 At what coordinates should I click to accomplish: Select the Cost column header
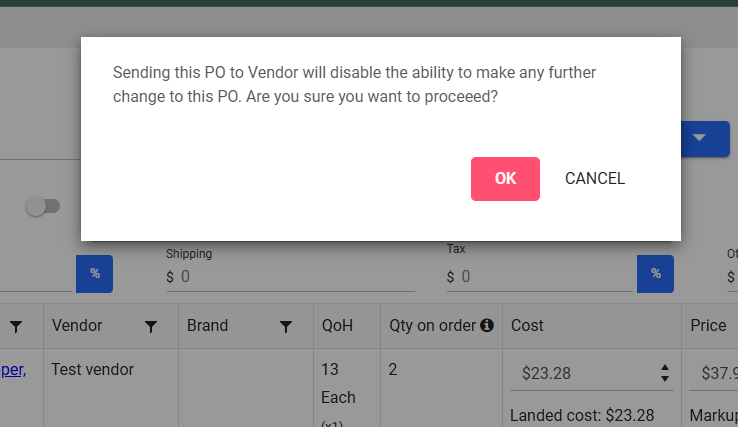coord(527,325)
